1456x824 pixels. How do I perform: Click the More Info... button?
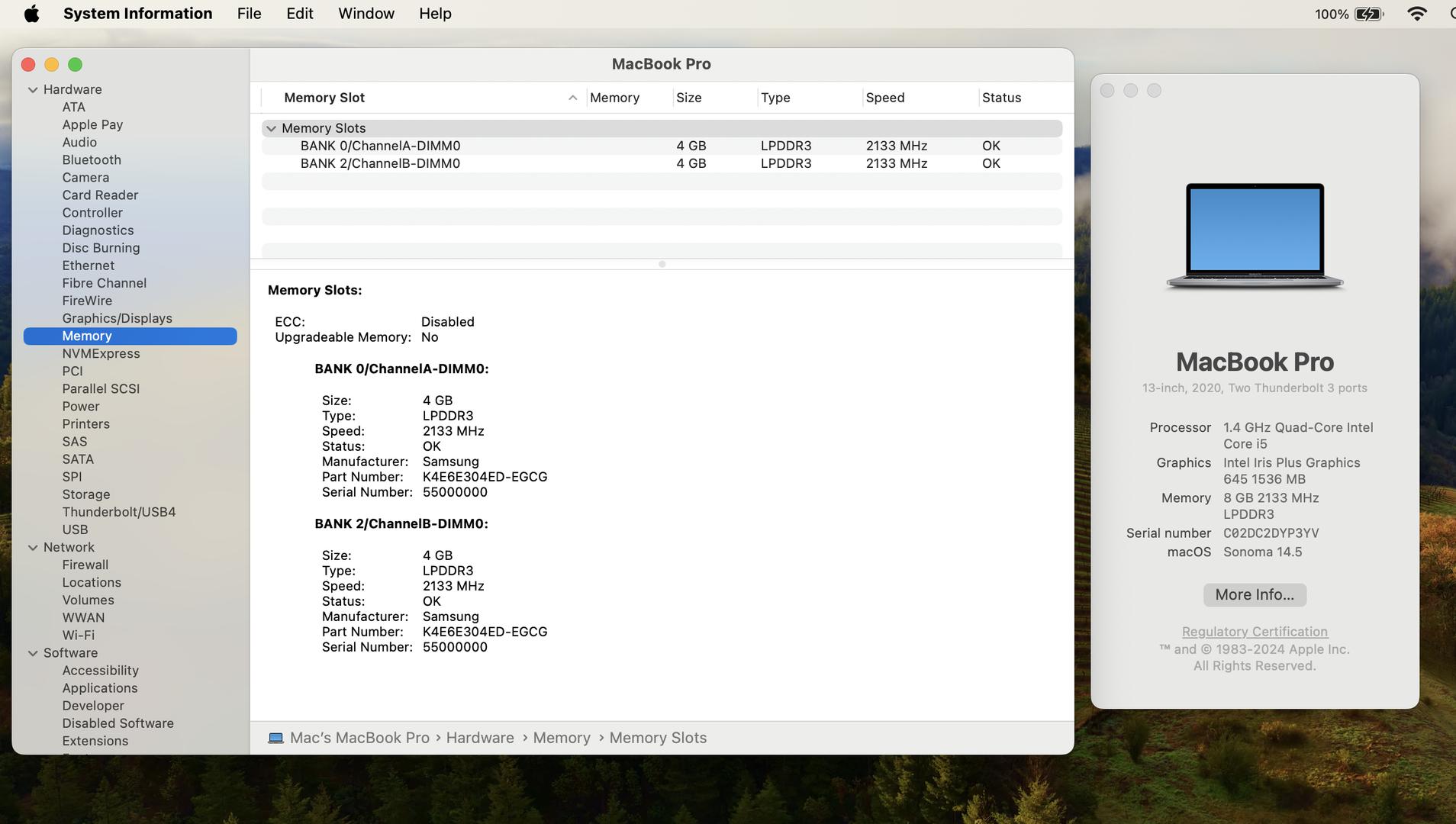pos(1255,594)
